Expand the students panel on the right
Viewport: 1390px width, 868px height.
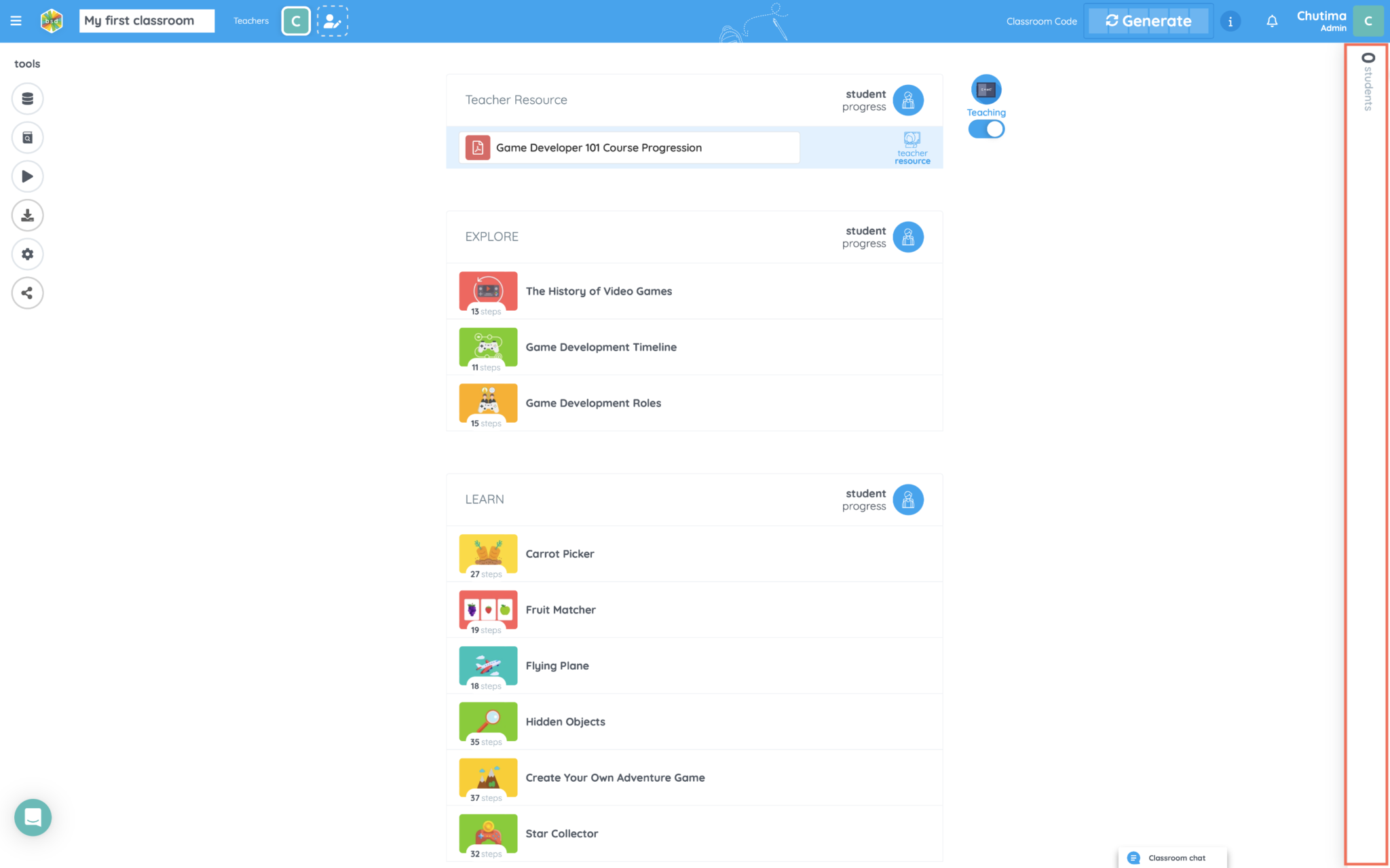click(1366, 81)
